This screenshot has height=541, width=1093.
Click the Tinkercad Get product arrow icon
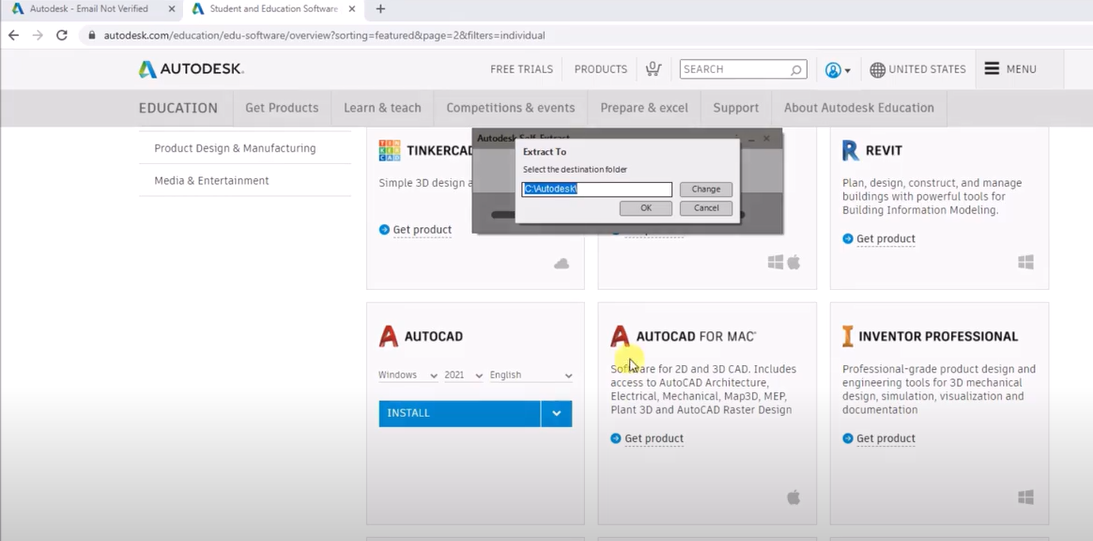point(384,229)
